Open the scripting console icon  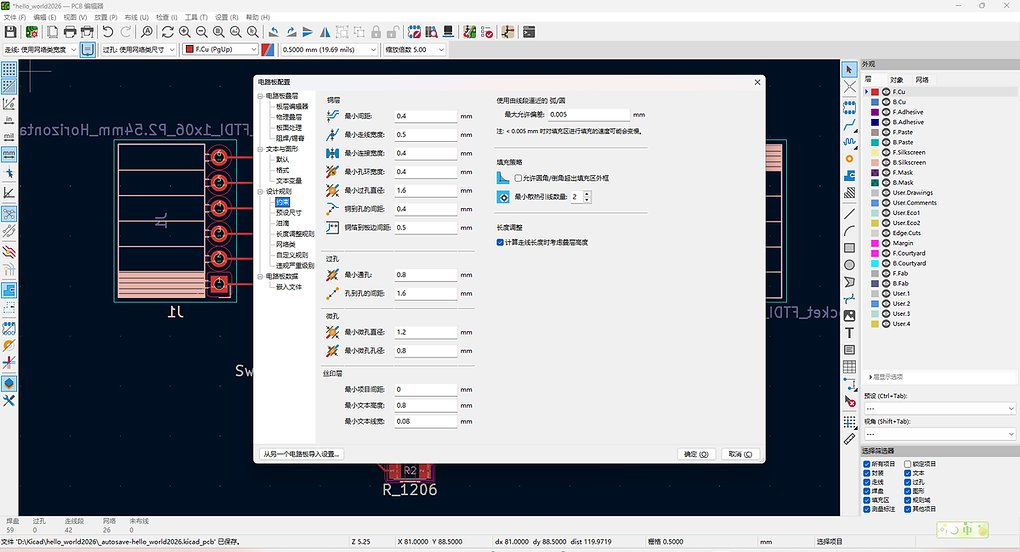point(529,32)
